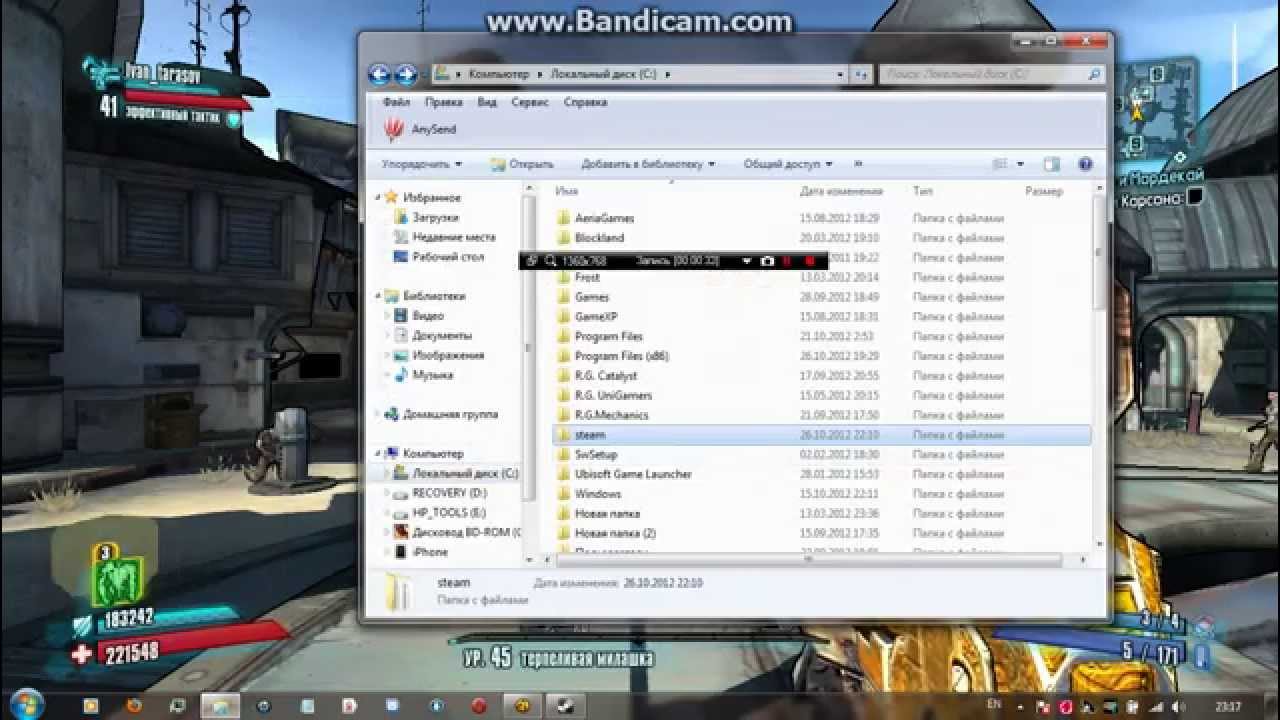The image size is (1280, 720).
Task: Open the Файл menu
Action: click(396, 102)
